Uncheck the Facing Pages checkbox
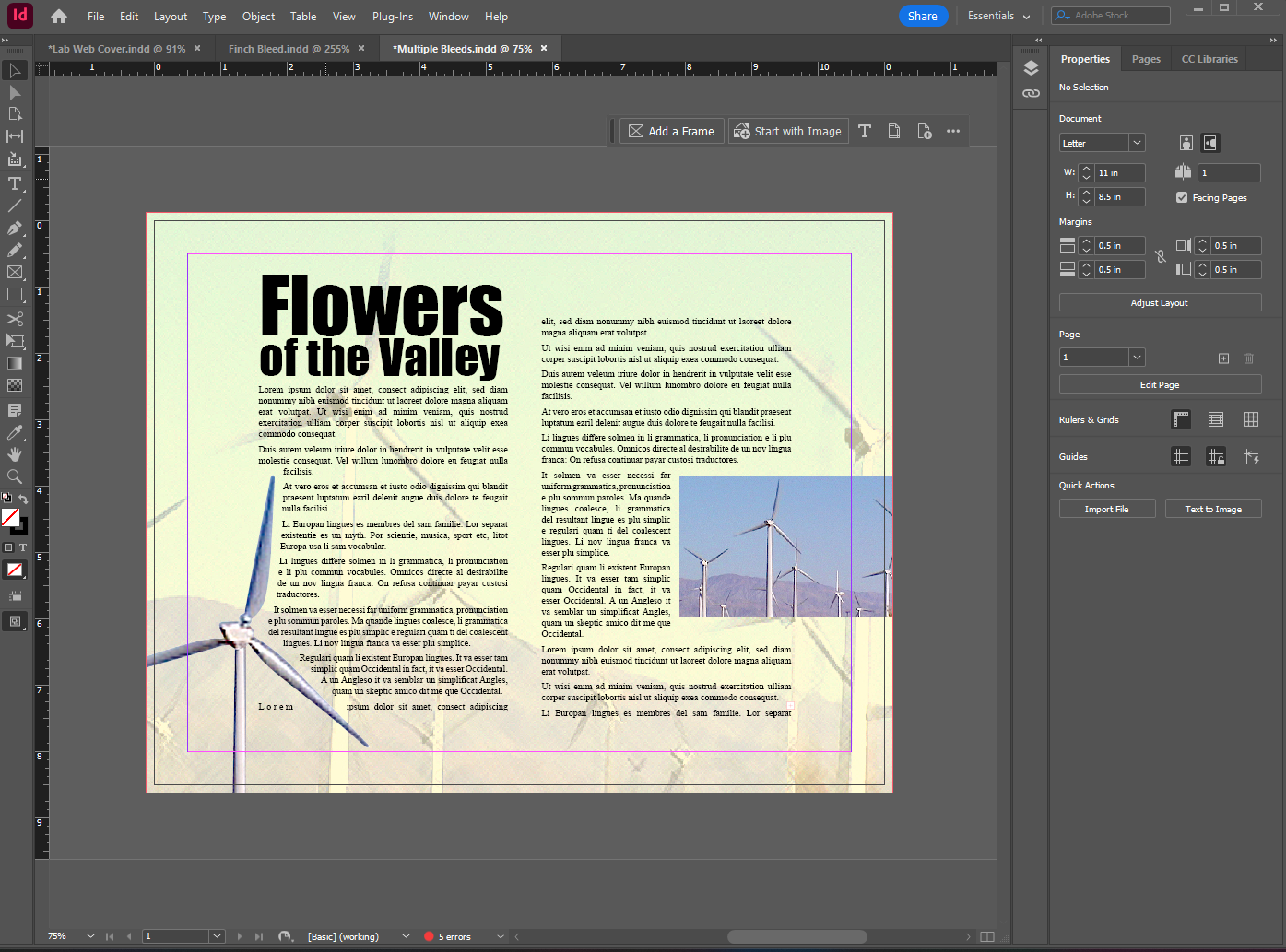This screenshot has height=952, width=1286. [1182, 196]
